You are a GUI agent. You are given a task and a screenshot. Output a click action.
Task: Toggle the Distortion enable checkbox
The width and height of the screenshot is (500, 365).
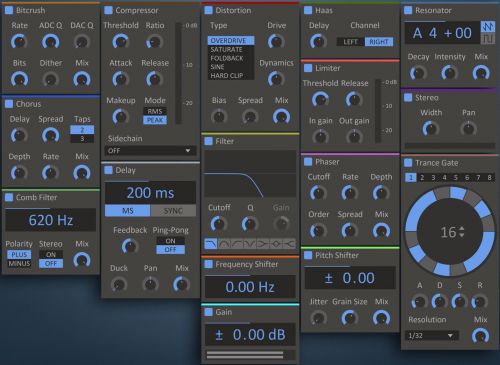pos(208,10)
